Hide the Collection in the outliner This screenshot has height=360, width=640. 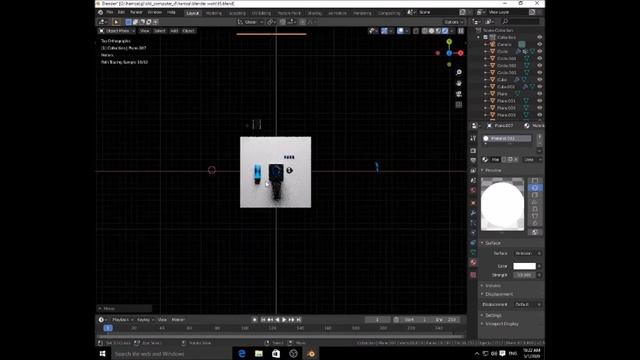pos(540,37)
